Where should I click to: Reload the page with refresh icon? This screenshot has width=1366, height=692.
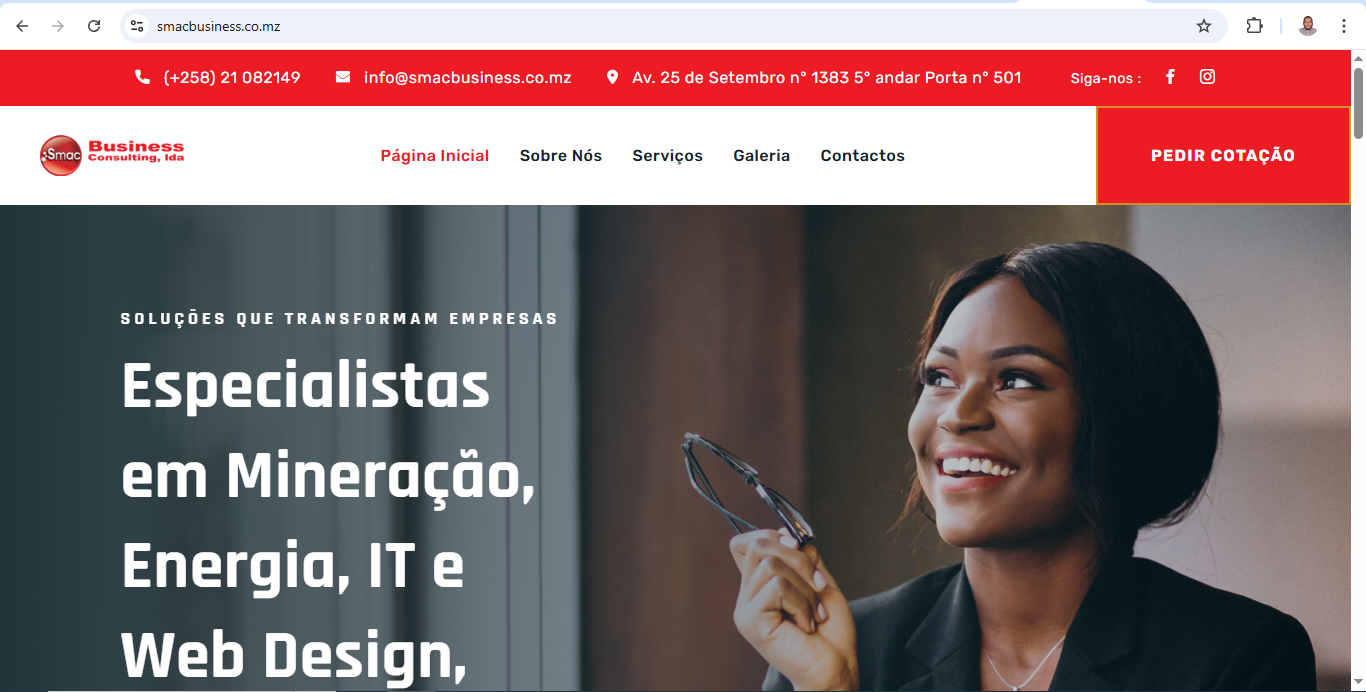[x=94, y=26]
